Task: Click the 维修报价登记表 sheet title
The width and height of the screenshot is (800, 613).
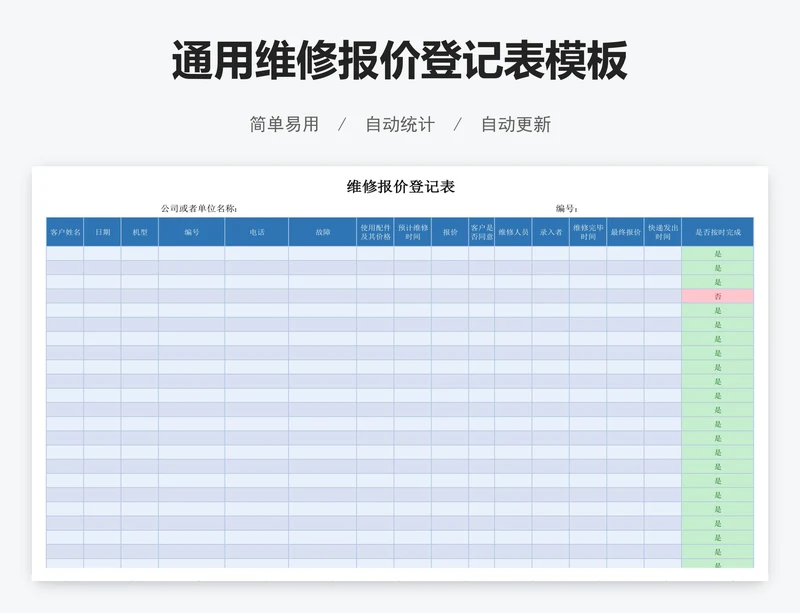Action: (401, 187)
